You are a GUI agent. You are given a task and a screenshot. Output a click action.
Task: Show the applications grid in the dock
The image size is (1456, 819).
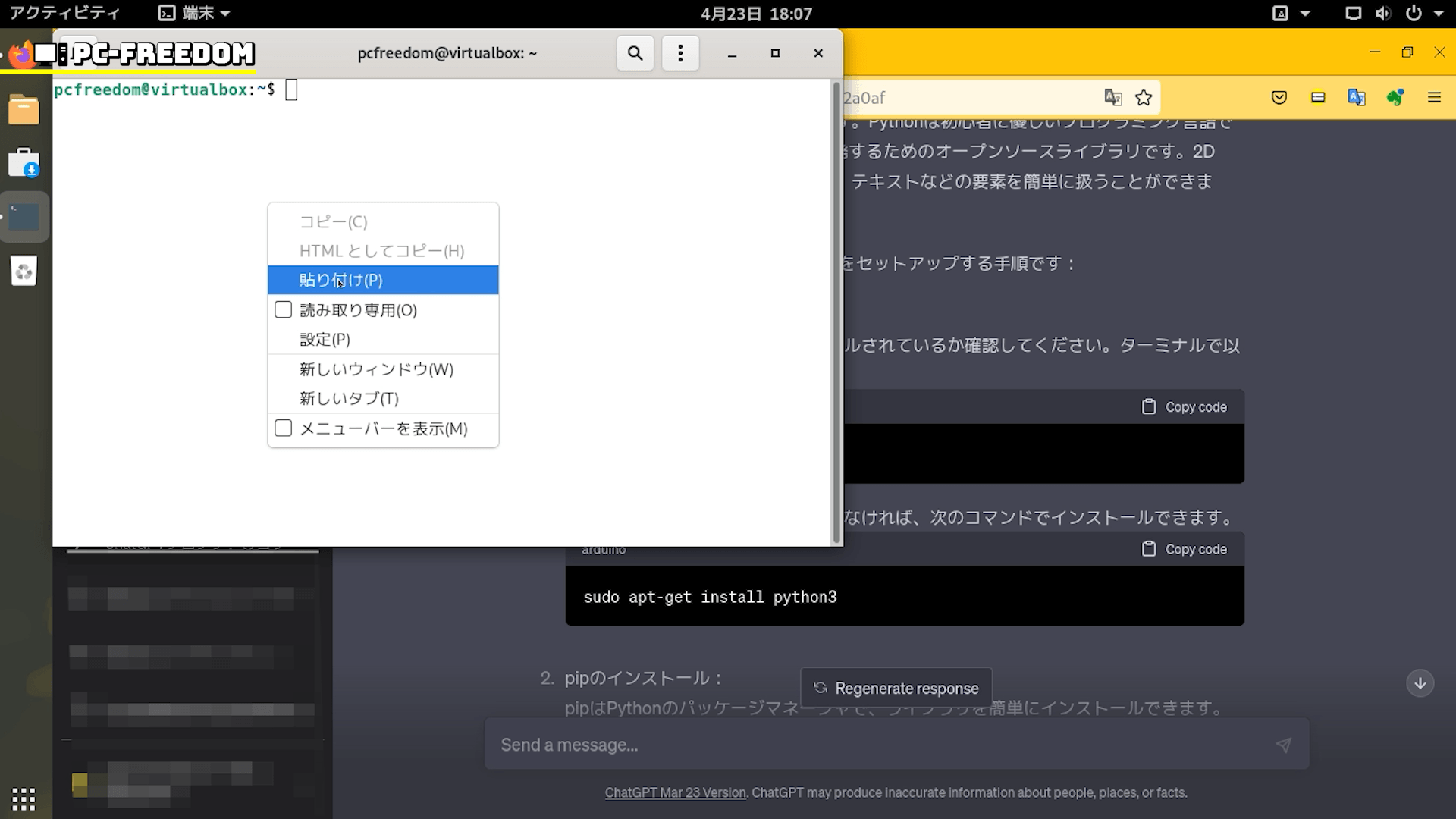point(24,799)
